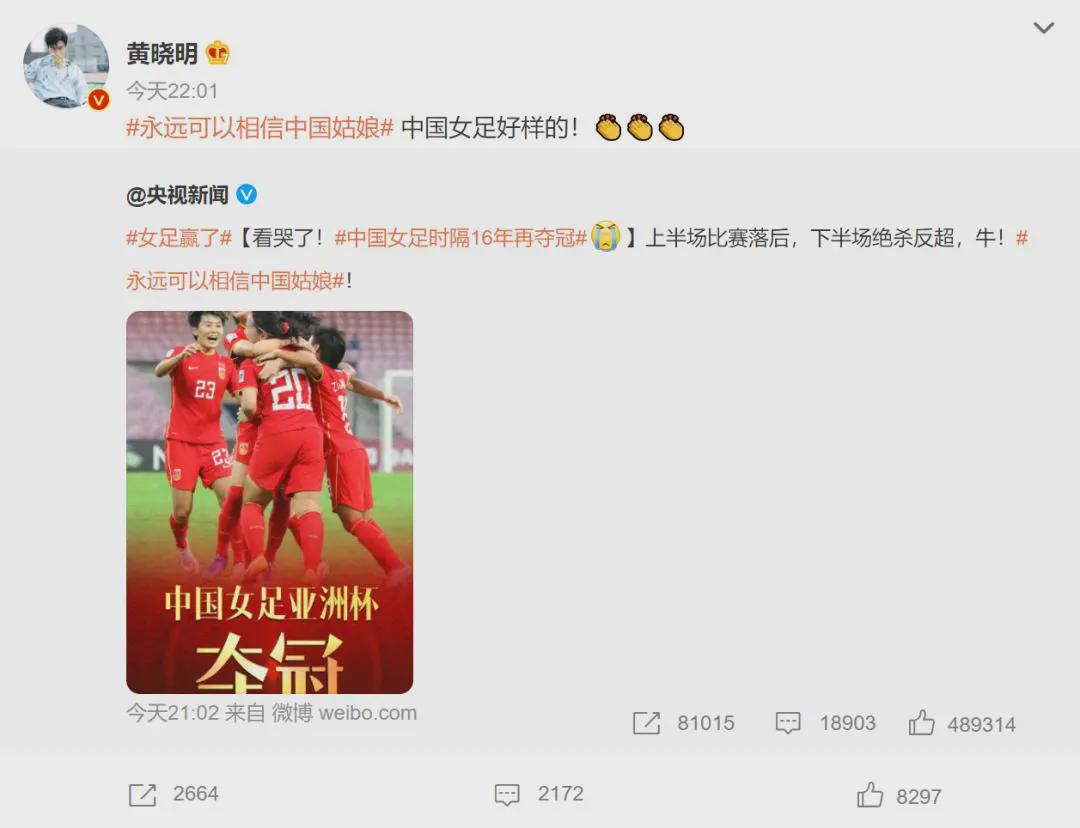Screen dimensions: 1080x828
Task: Open the post options chevron menu
Action: pyautogui.click(x=1043, y=28)
